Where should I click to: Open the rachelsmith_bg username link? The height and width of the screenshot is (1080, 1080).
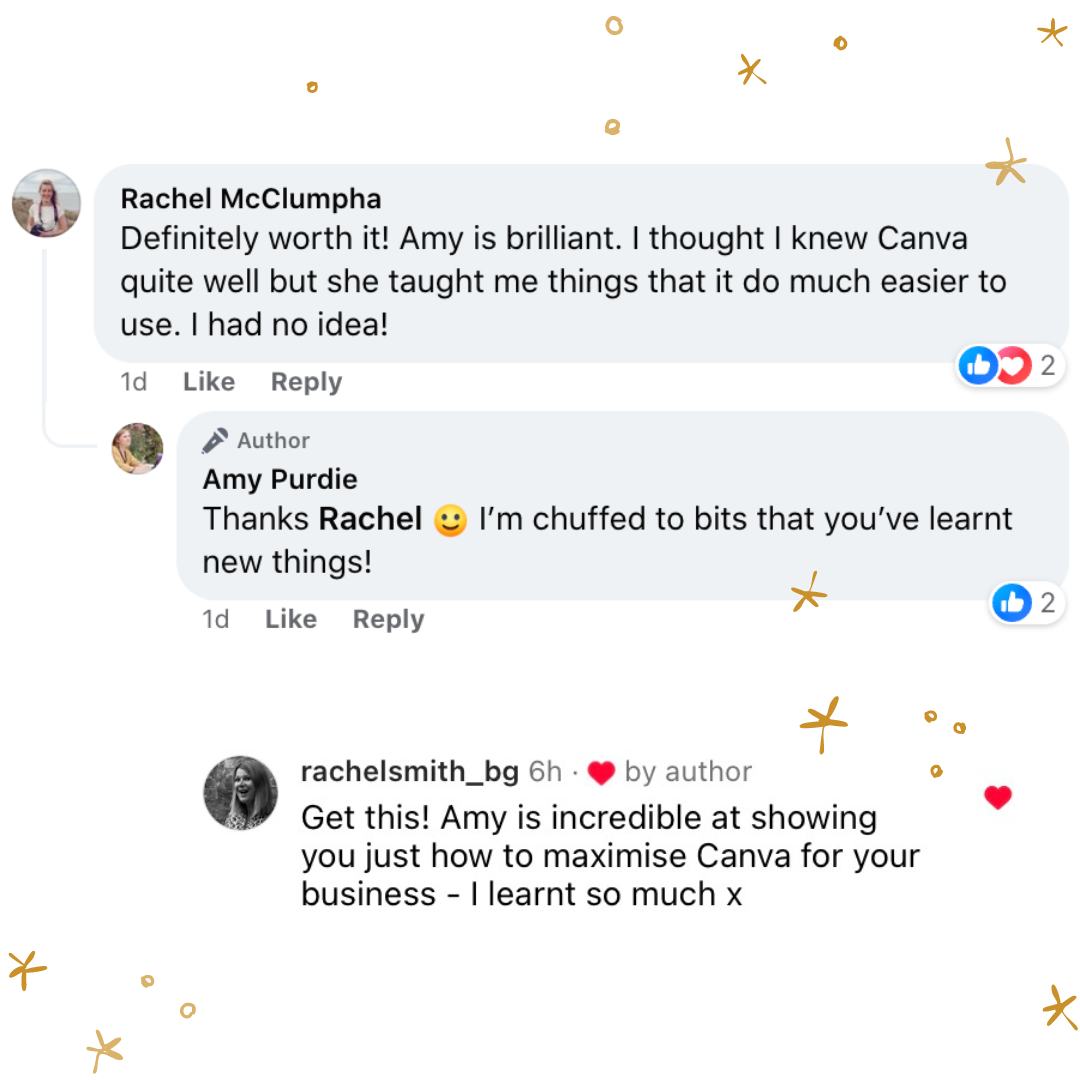[x=409, y=772]
